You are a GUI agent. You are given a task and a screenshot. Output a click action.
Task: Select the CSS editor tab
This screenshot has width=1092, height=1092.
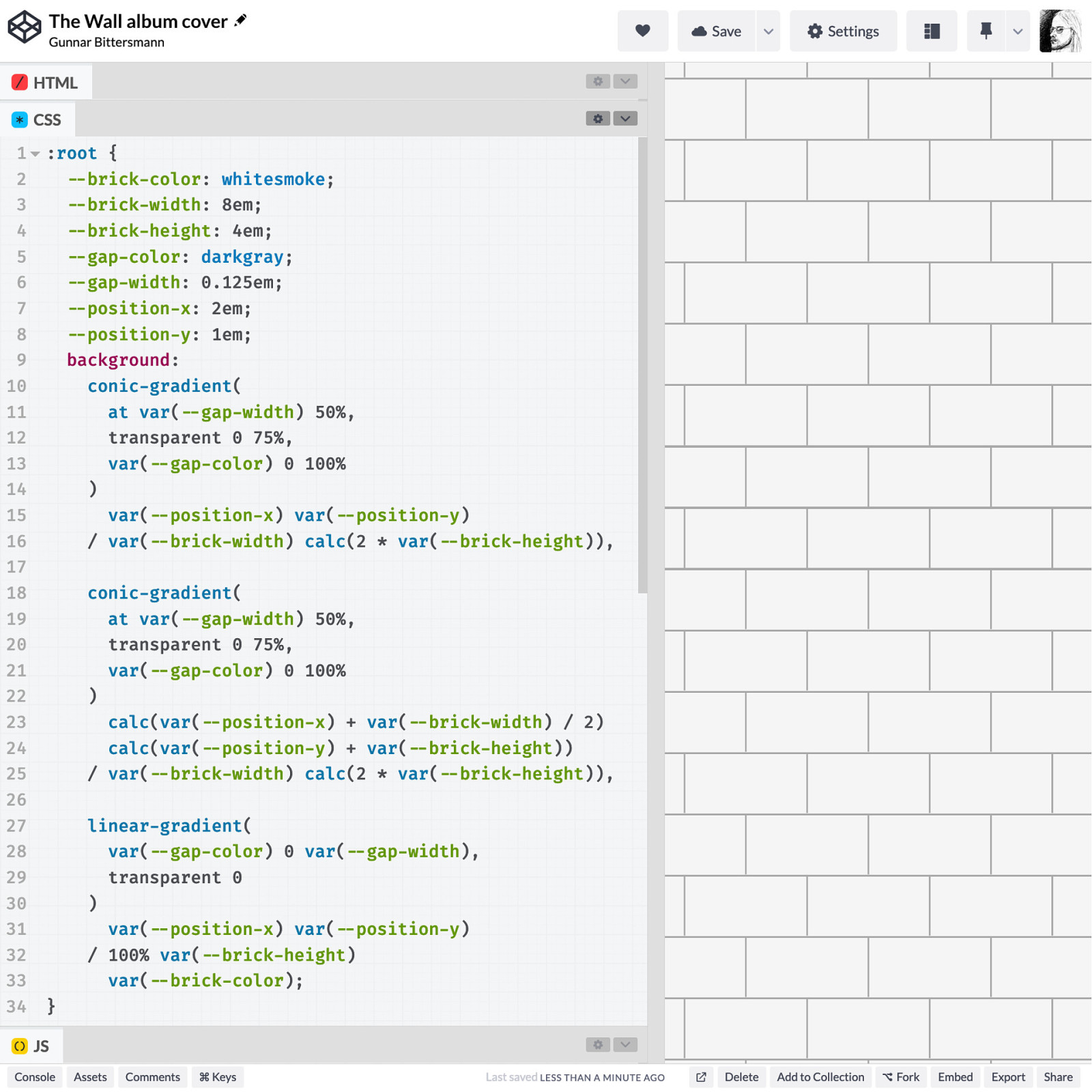[38, 119]
